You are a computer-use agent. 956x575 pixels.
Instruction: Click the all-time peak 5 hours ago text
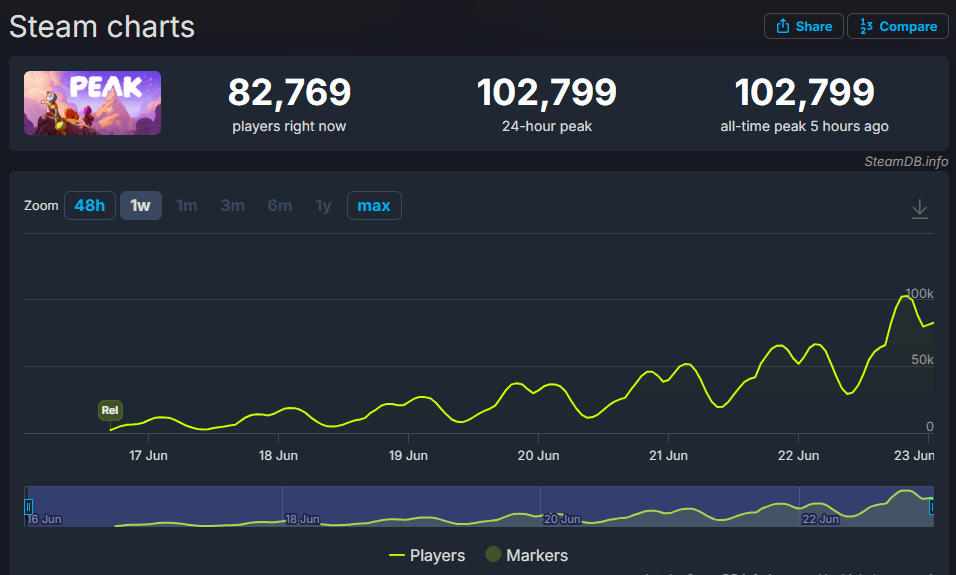coord(804,126)
